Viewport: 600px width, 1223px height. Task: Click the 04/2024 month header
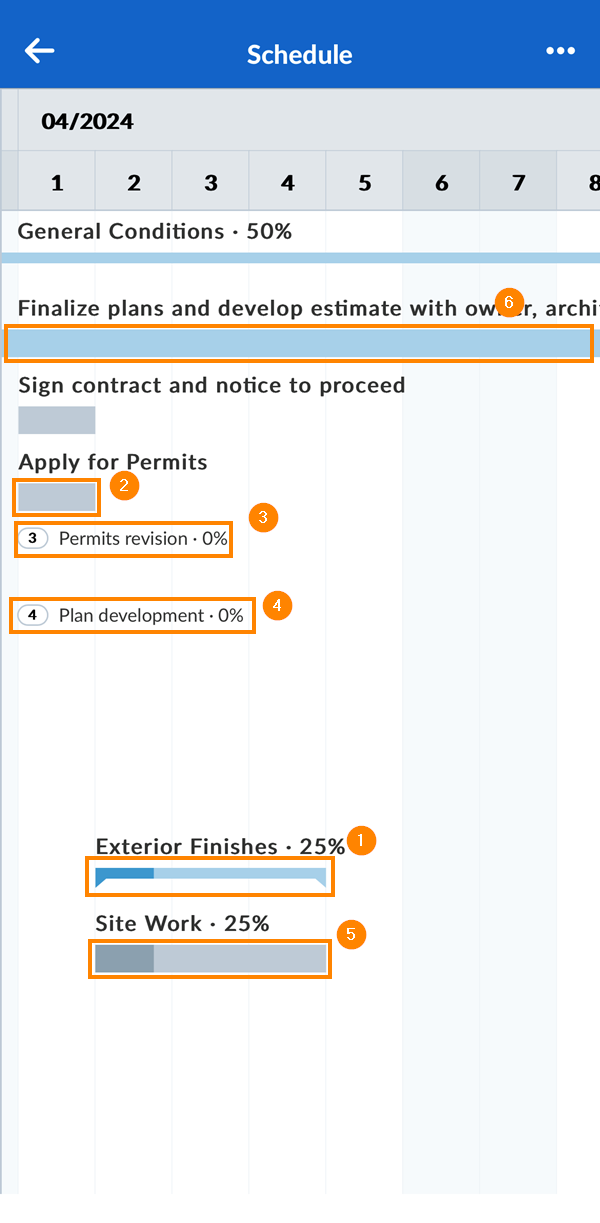pos(87,122)
